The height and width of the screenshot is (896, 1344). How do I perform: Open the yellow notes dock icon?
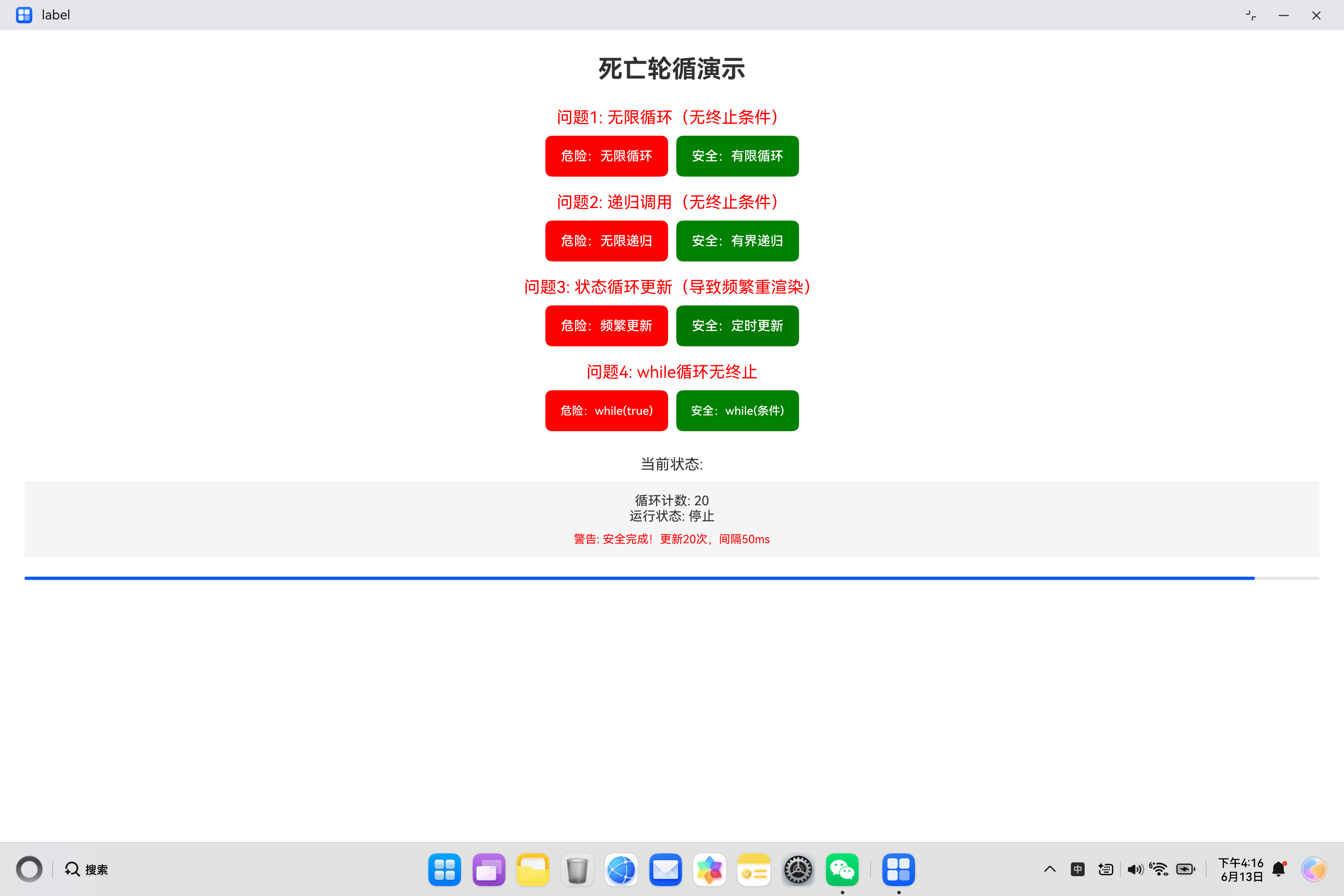point(754,870)
